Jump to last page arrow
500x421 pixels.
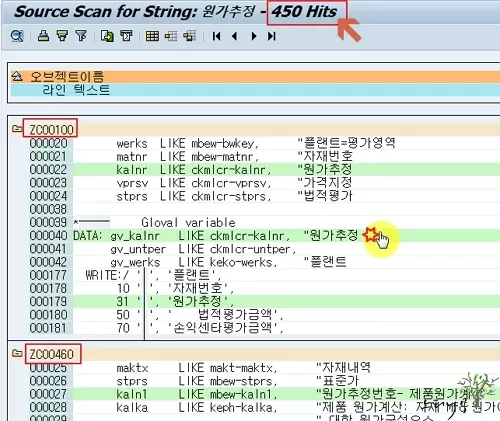click(x=272, y=36)
